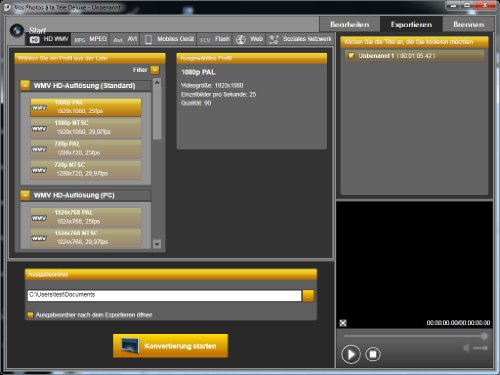Toggle the Unbenannt 1 title checkbox

click(351, 55)
